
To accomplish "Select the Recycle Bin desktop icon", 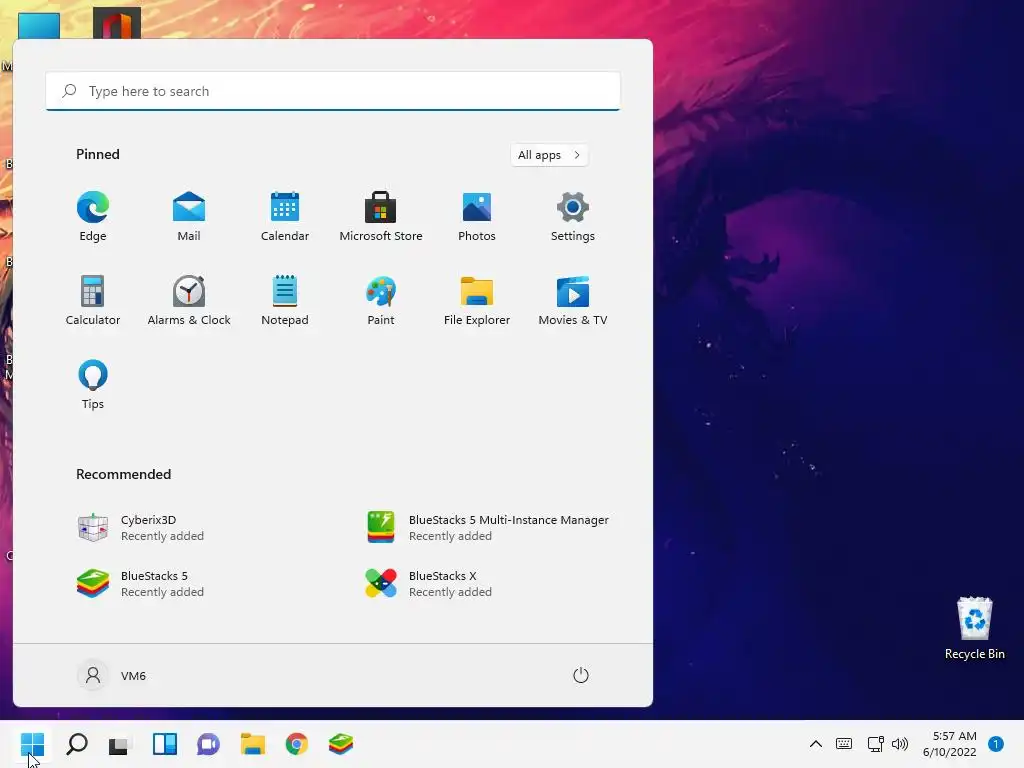I will (974, 628).
